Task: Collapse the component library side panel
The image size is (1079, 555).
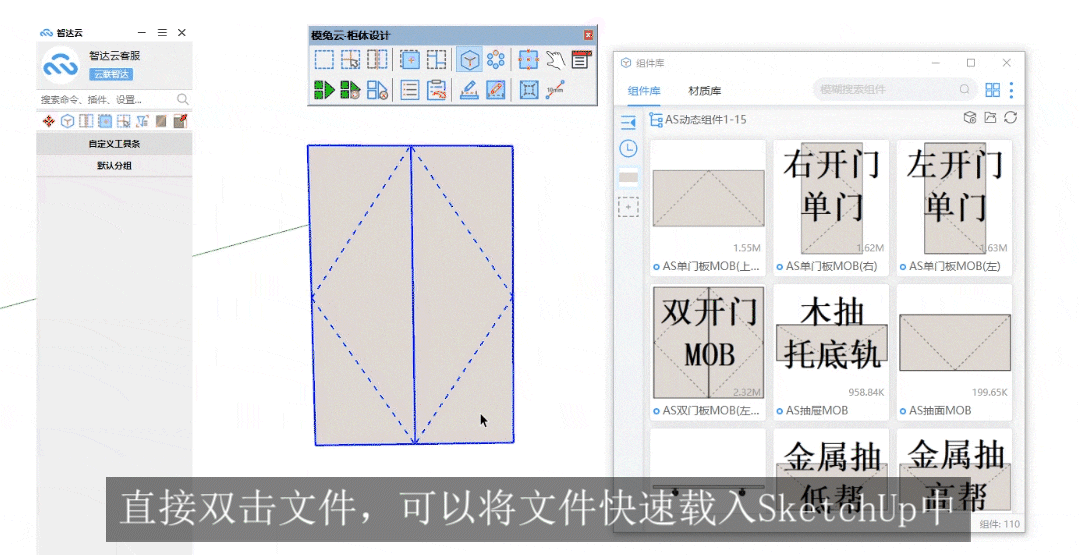Action: tap(628, 122)
